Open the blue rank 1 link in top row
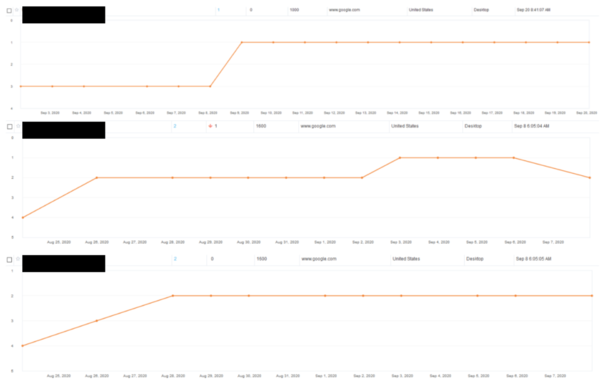 click(218, 10)
